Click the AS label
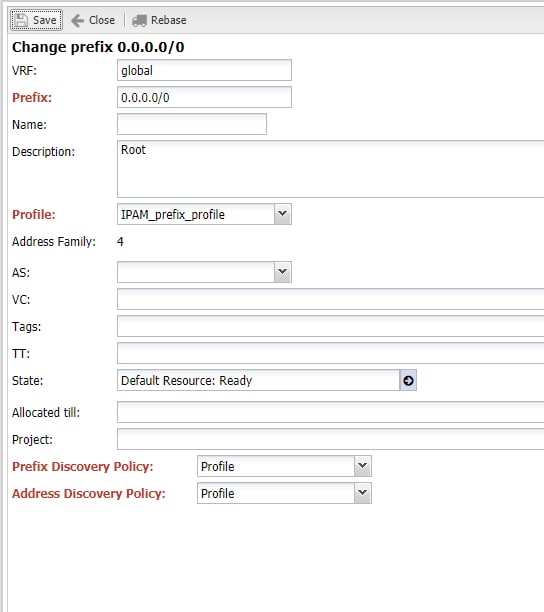Viewport: 544px width, 612px height. click(21, 272)
